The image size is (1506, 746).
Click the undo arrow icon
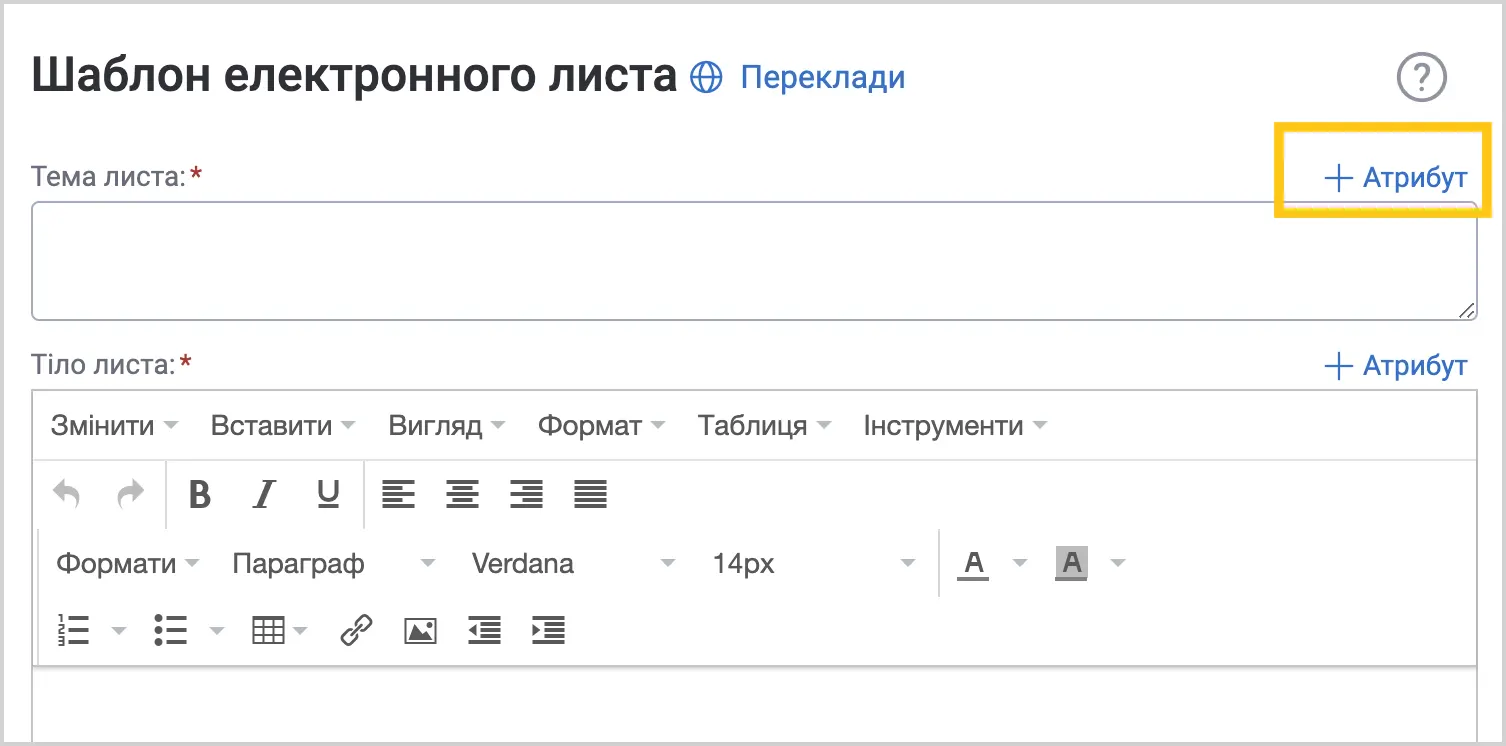click(67, 494)
